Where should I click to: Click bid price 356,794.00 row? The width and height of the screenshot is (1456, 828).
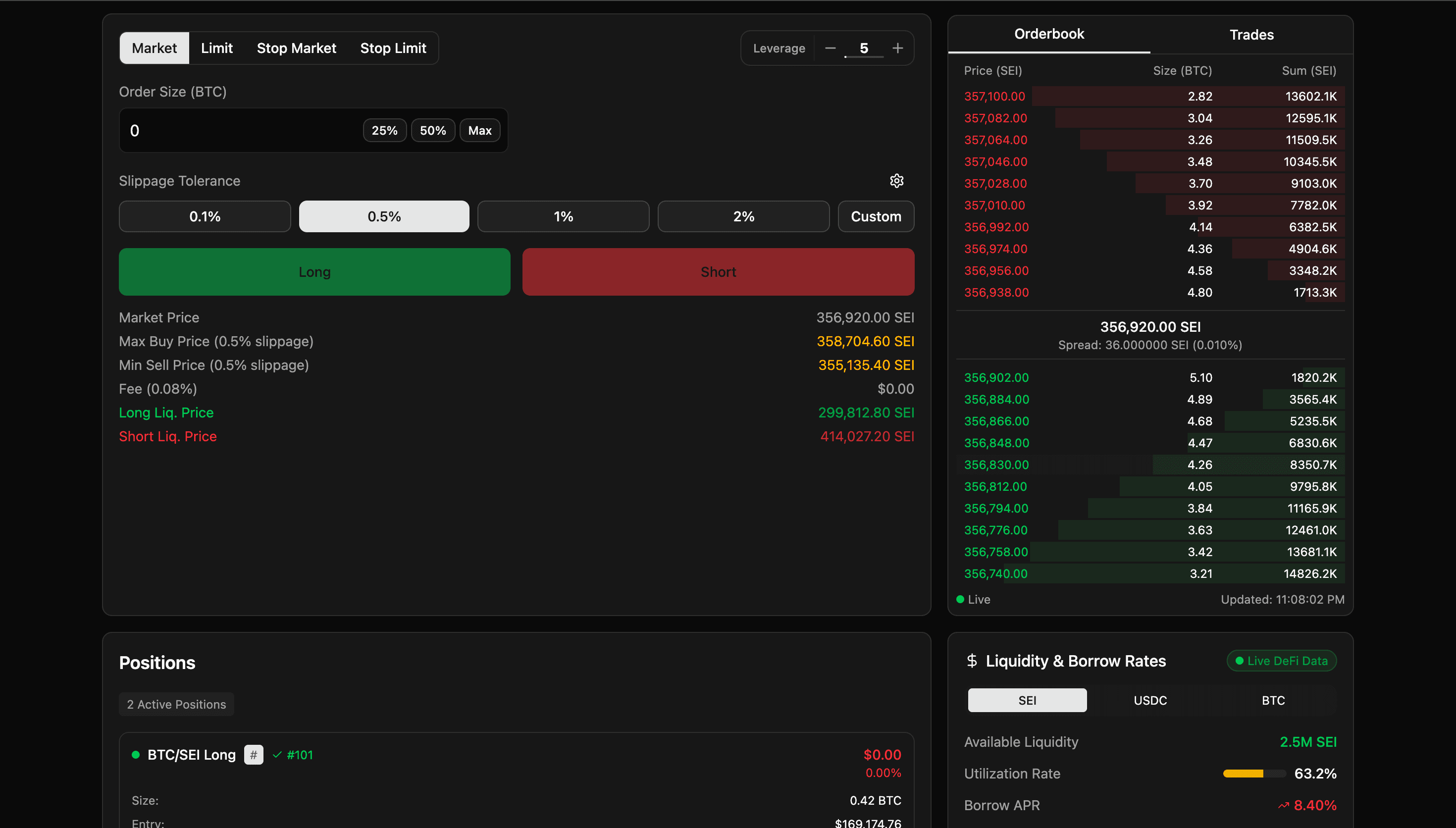pyautogui.click(x=1150, y=509)
